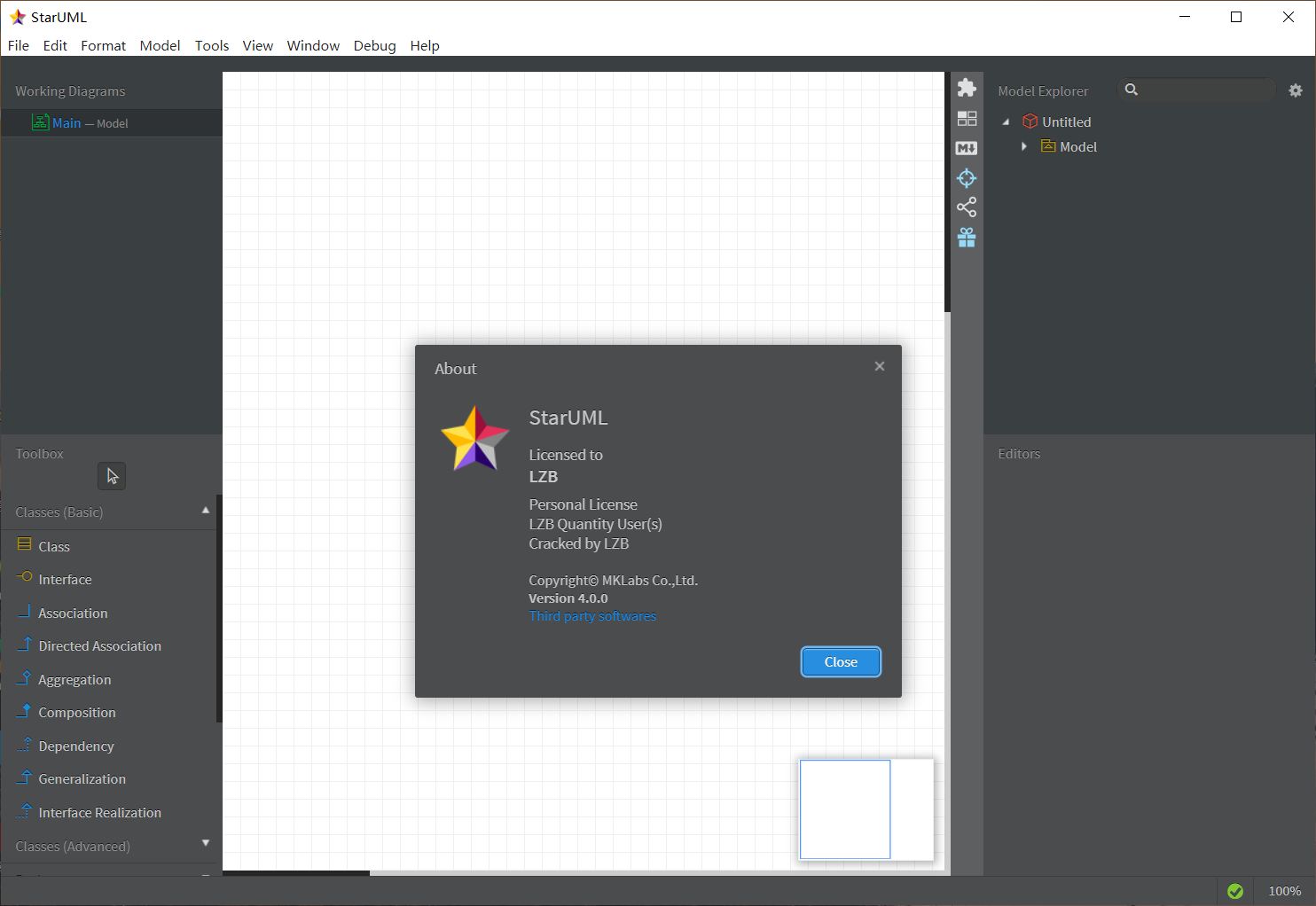1316x906 pixels.
Task: Expand the Model tree node arrow
Action: (x=1024, y=146)
